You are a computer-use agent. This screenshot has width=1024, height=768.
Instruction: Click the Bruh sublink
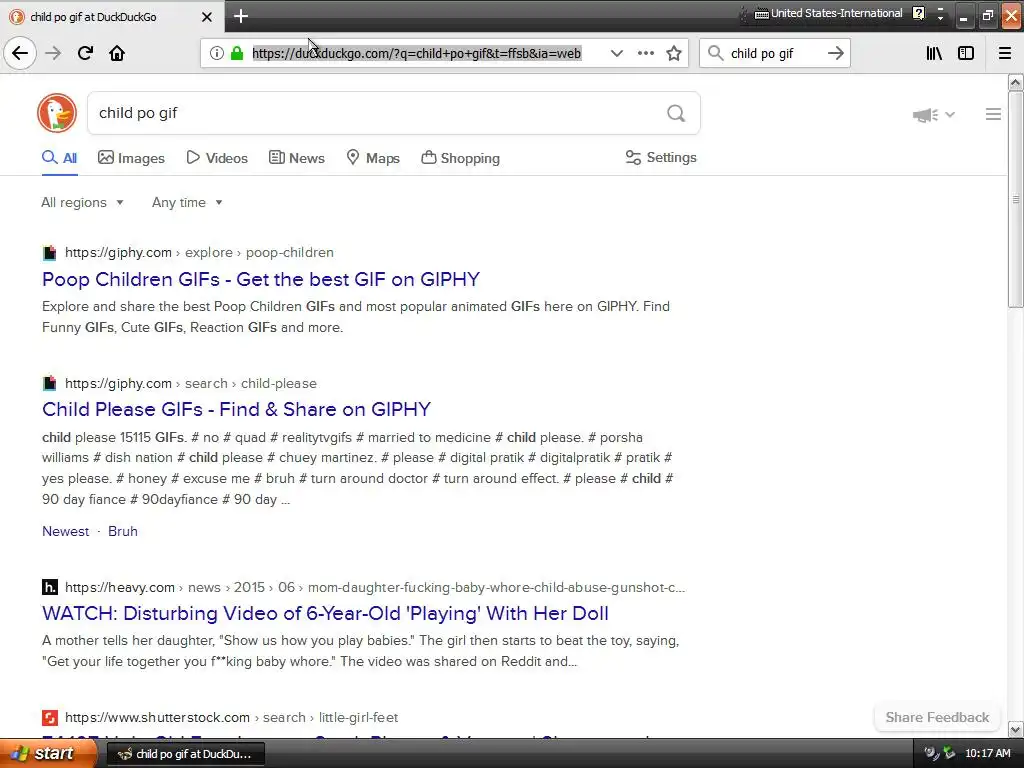coord(123,532)
